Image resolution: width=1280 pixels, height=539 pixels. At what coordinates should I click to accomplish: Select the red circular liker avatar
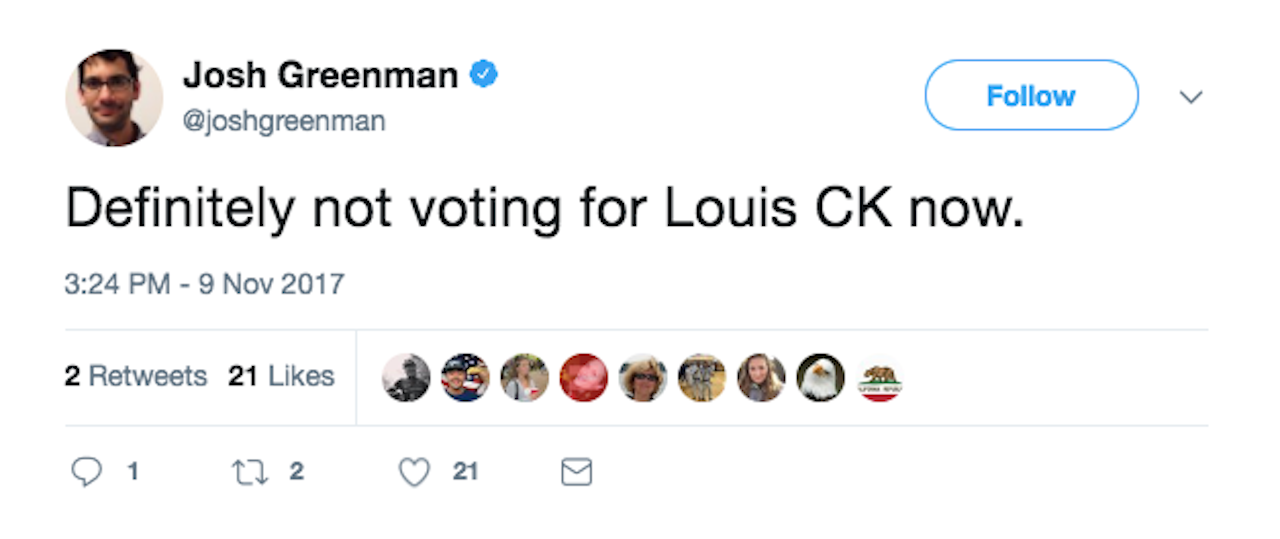click(x=584, y=378)
